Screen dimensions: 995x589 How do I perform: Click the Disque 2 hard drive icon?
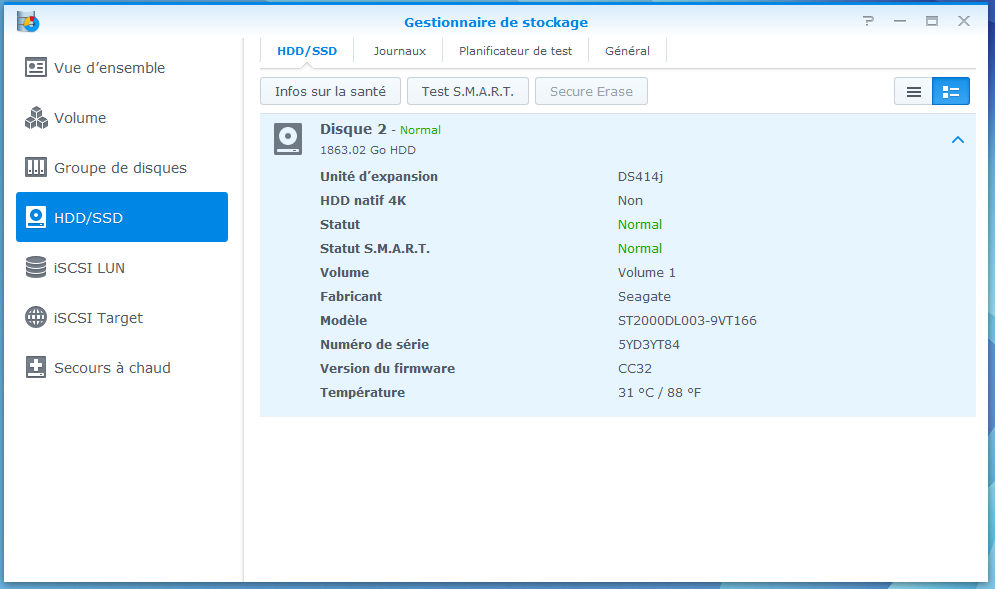click(x=288, y=139)
